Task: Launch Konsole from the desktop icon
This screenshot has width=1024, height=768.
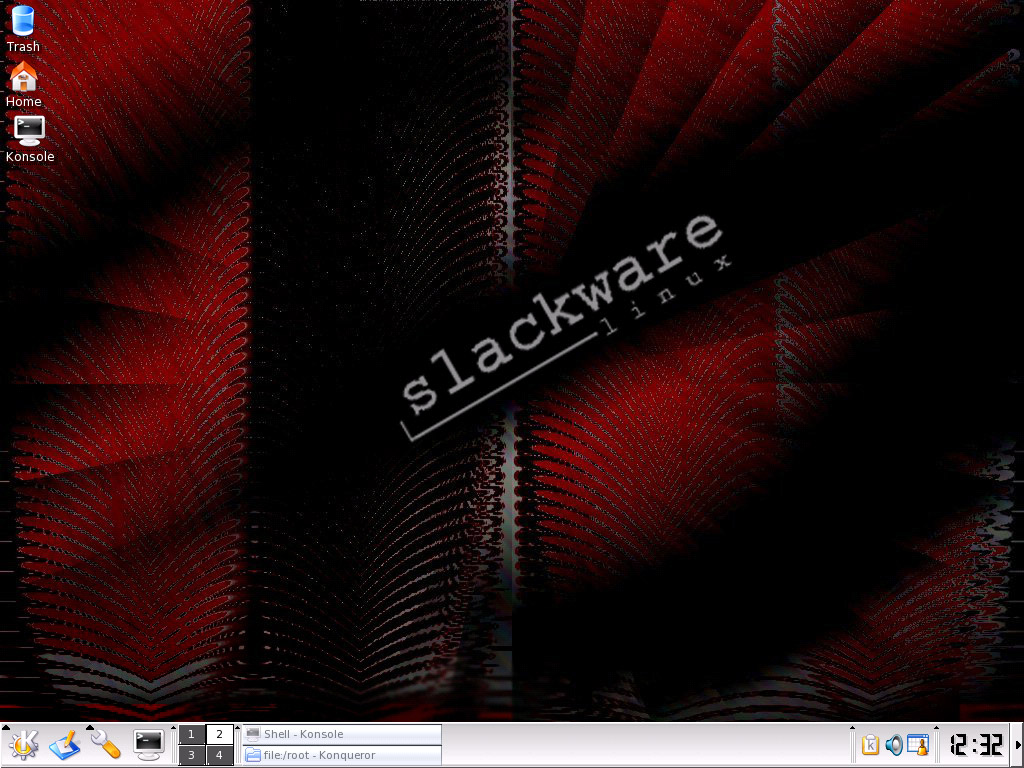Action: click(29, 138)
